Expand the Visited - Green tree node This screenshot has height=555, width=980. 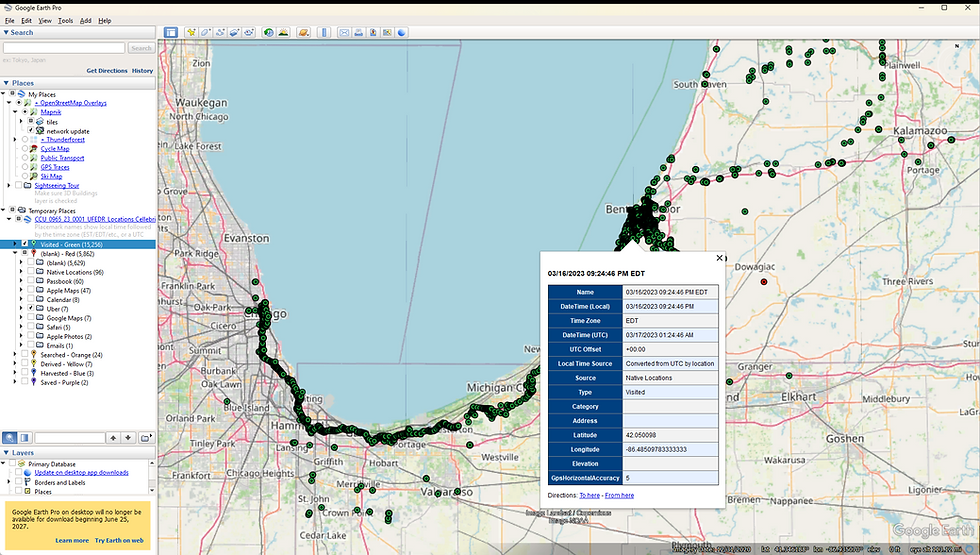pos(16,244)
